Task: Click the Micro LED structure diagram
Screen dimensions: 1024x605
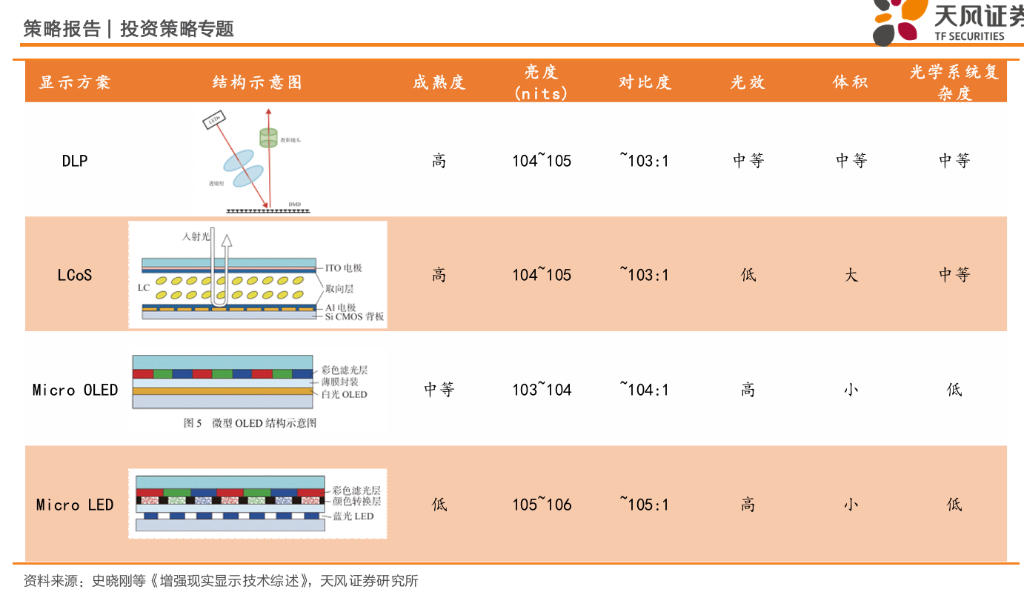Action: click(x=257, y=504)
